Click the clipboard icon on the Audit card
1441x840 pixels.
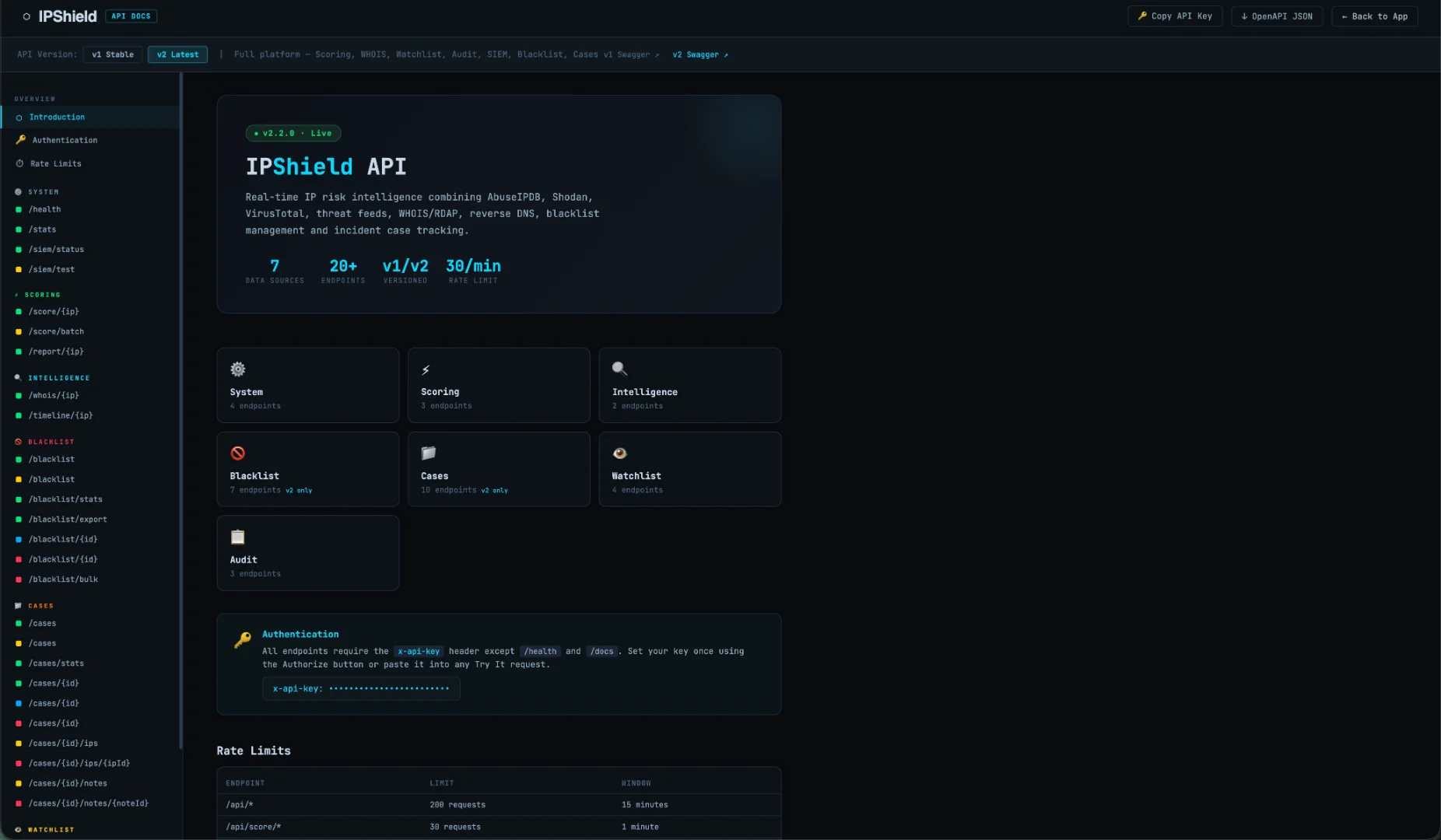[238, 537]
